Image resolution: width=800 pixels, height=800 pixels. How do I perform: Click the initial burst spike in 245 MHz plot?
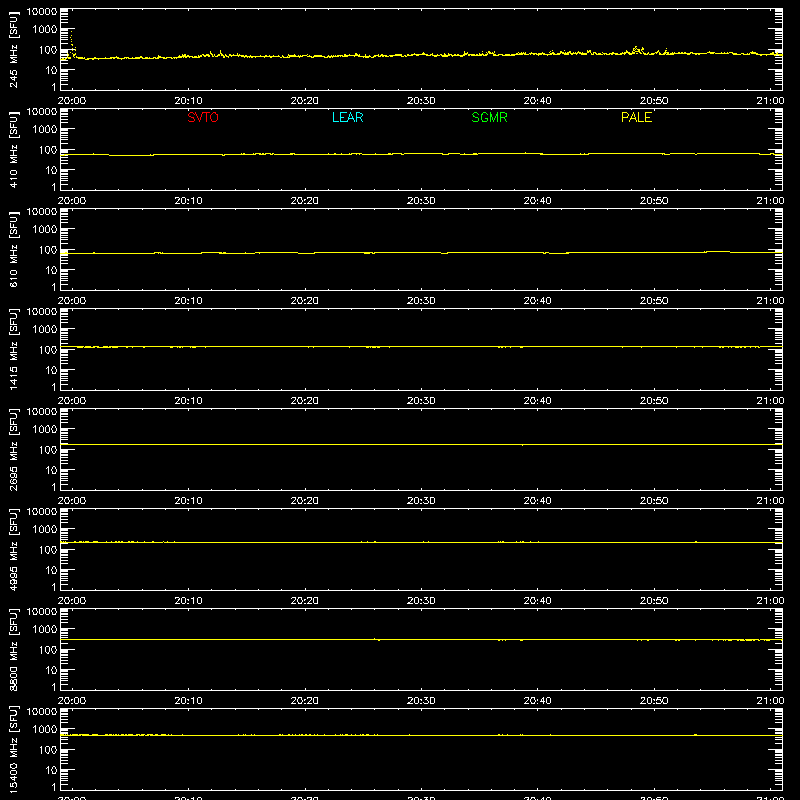point(72,43)
